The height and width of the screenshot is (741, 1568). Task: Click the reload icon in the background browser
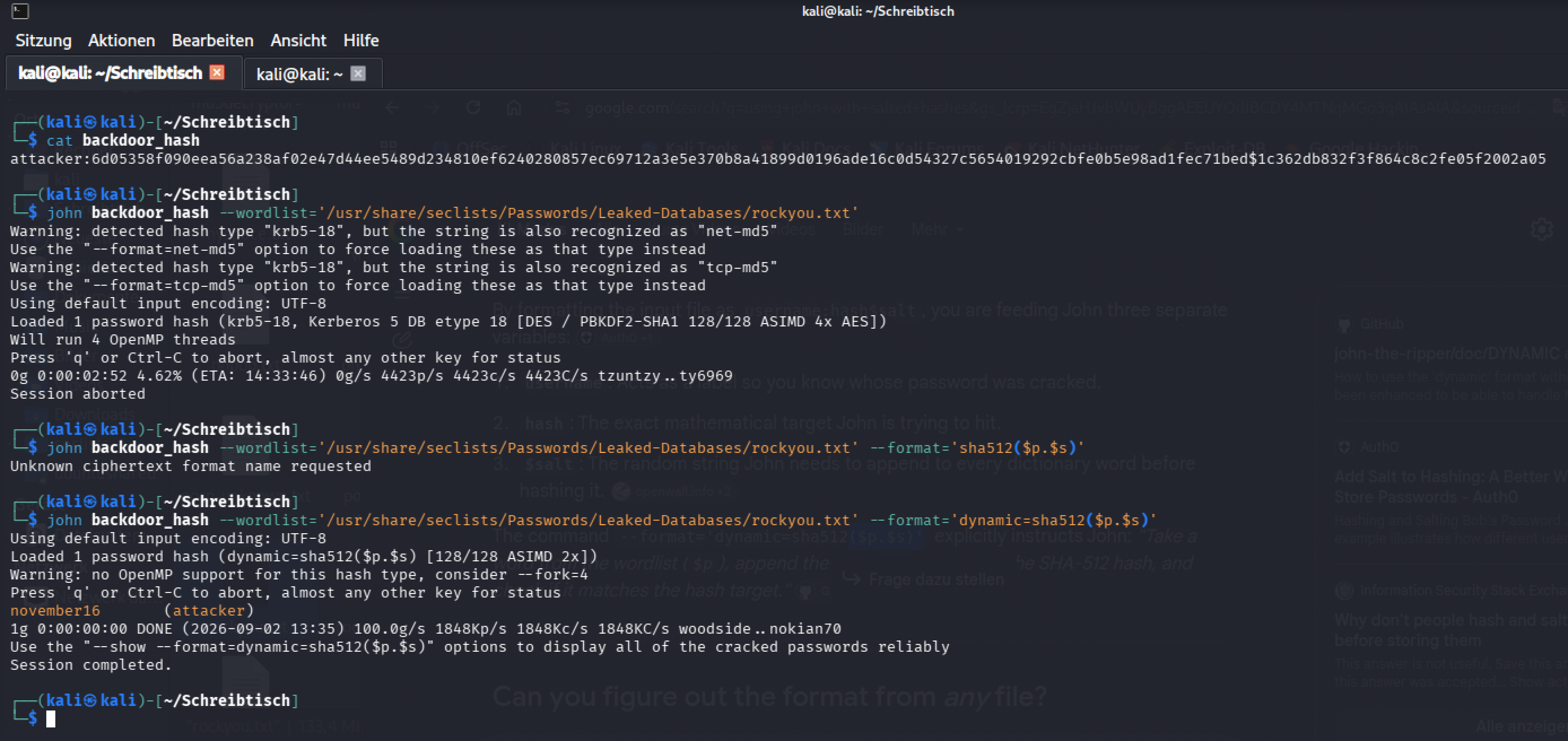473,108
